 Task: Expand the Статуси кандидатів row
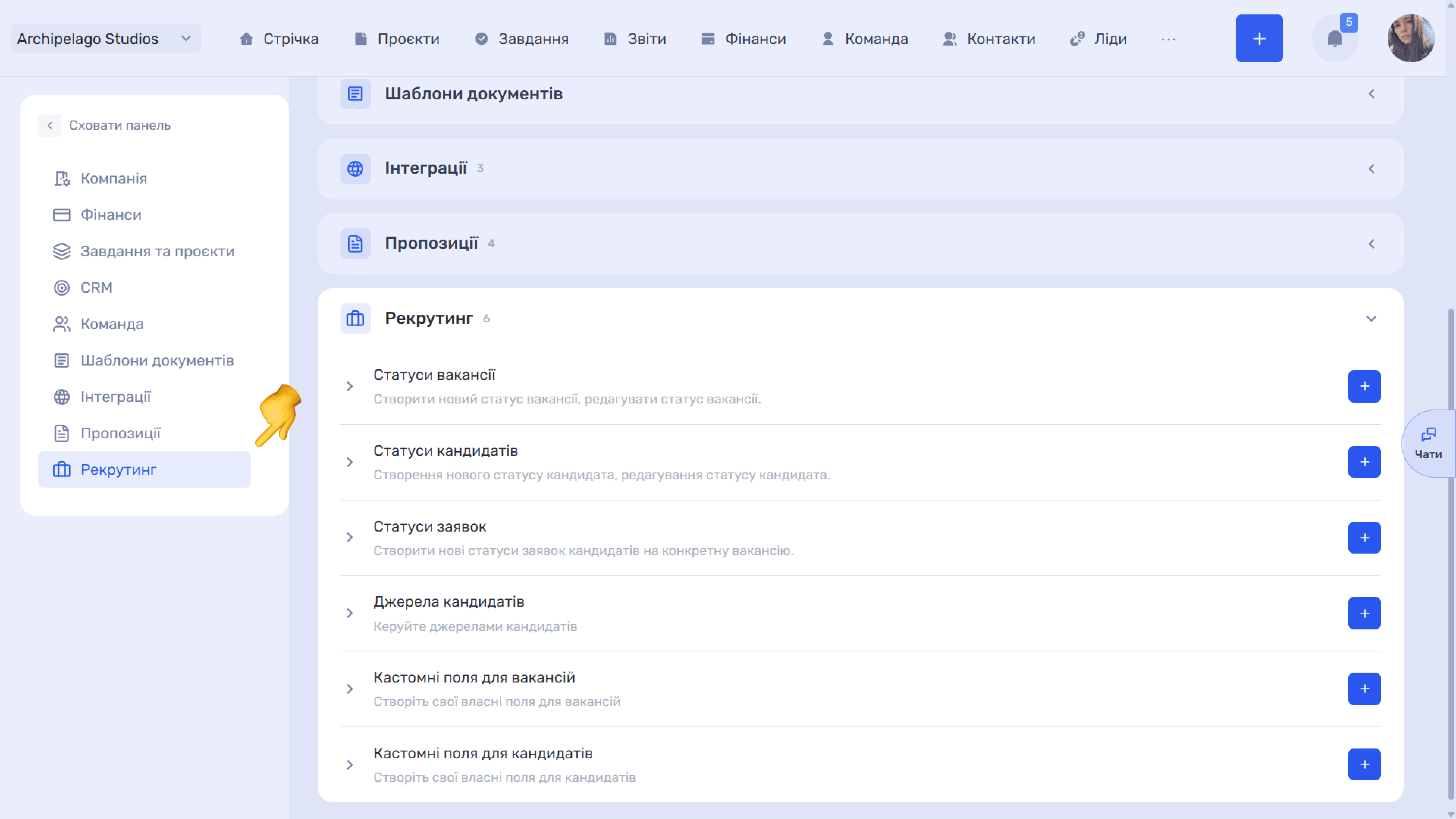[x=350, y=462]
